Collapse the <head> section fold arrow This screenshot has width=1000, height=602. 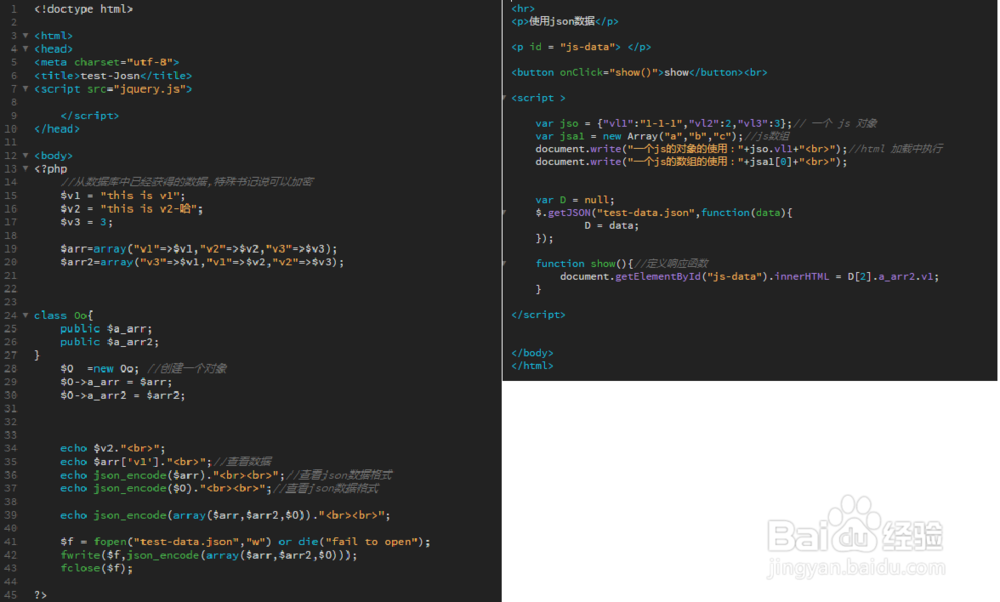pos(24,48)
